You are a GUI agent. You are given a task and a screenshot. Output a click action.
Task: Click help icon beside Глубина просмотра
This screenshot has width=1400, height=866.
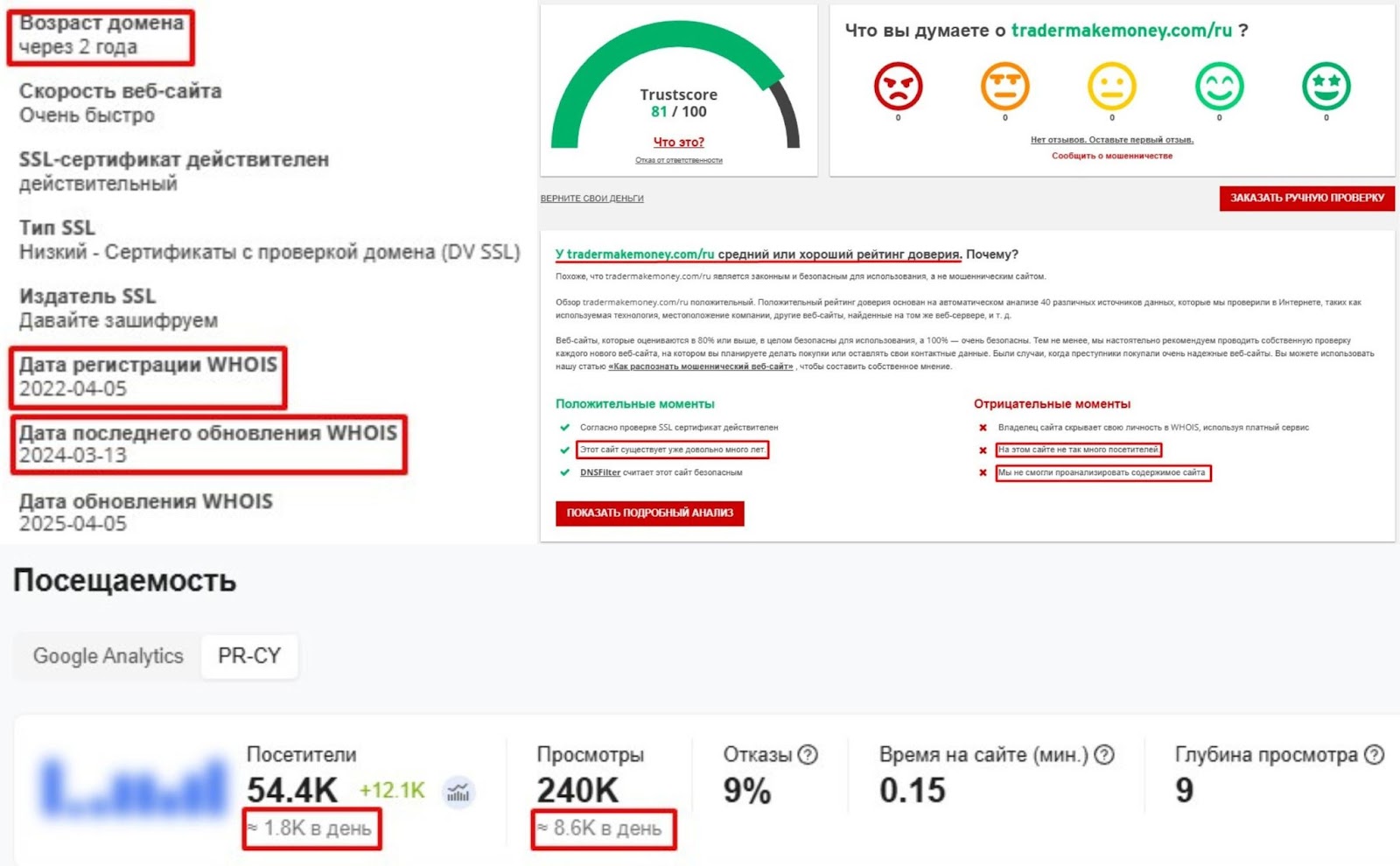tap(1374, 754)
